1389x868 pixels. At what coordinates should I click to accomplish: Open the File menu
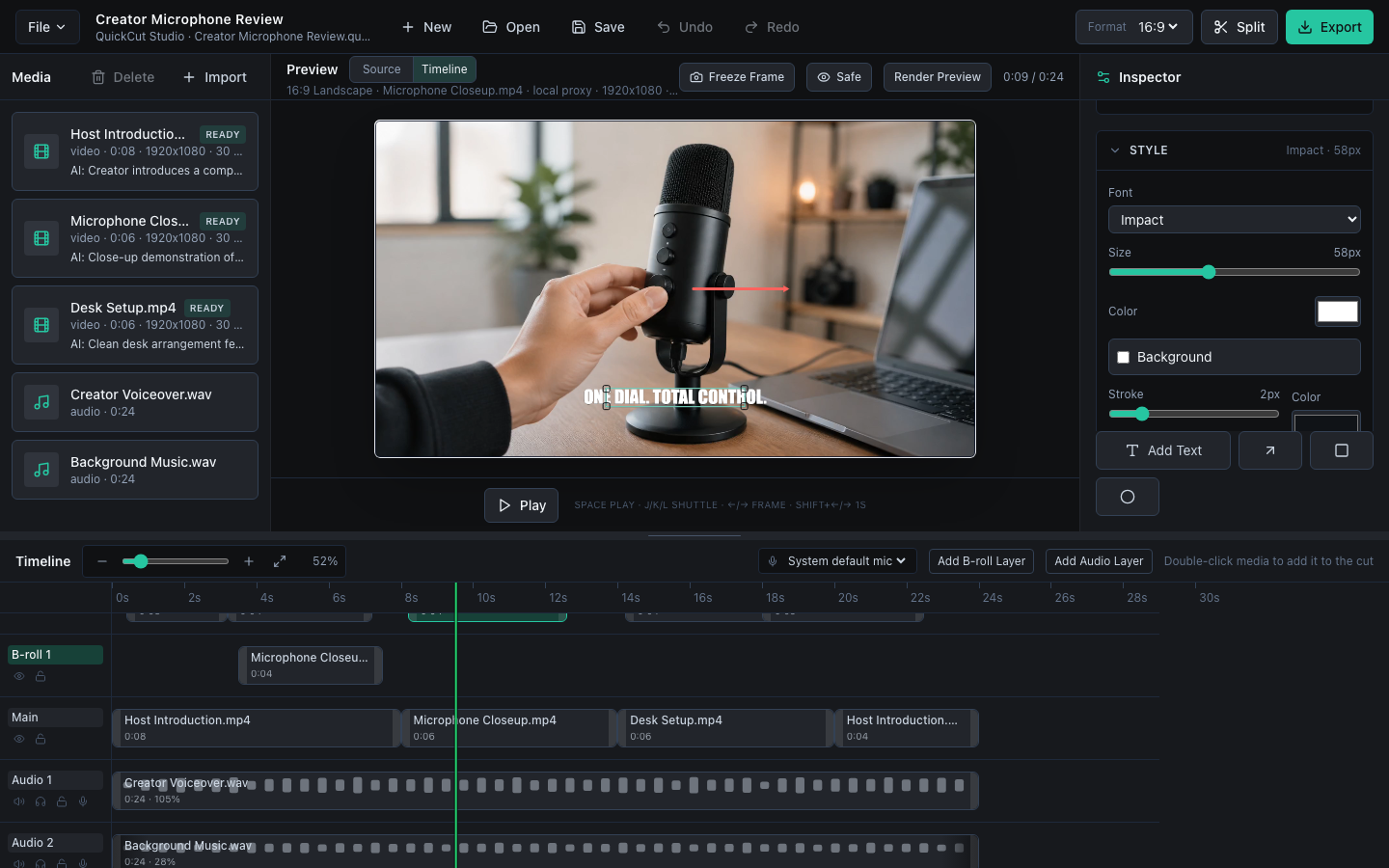pos(47,27)
